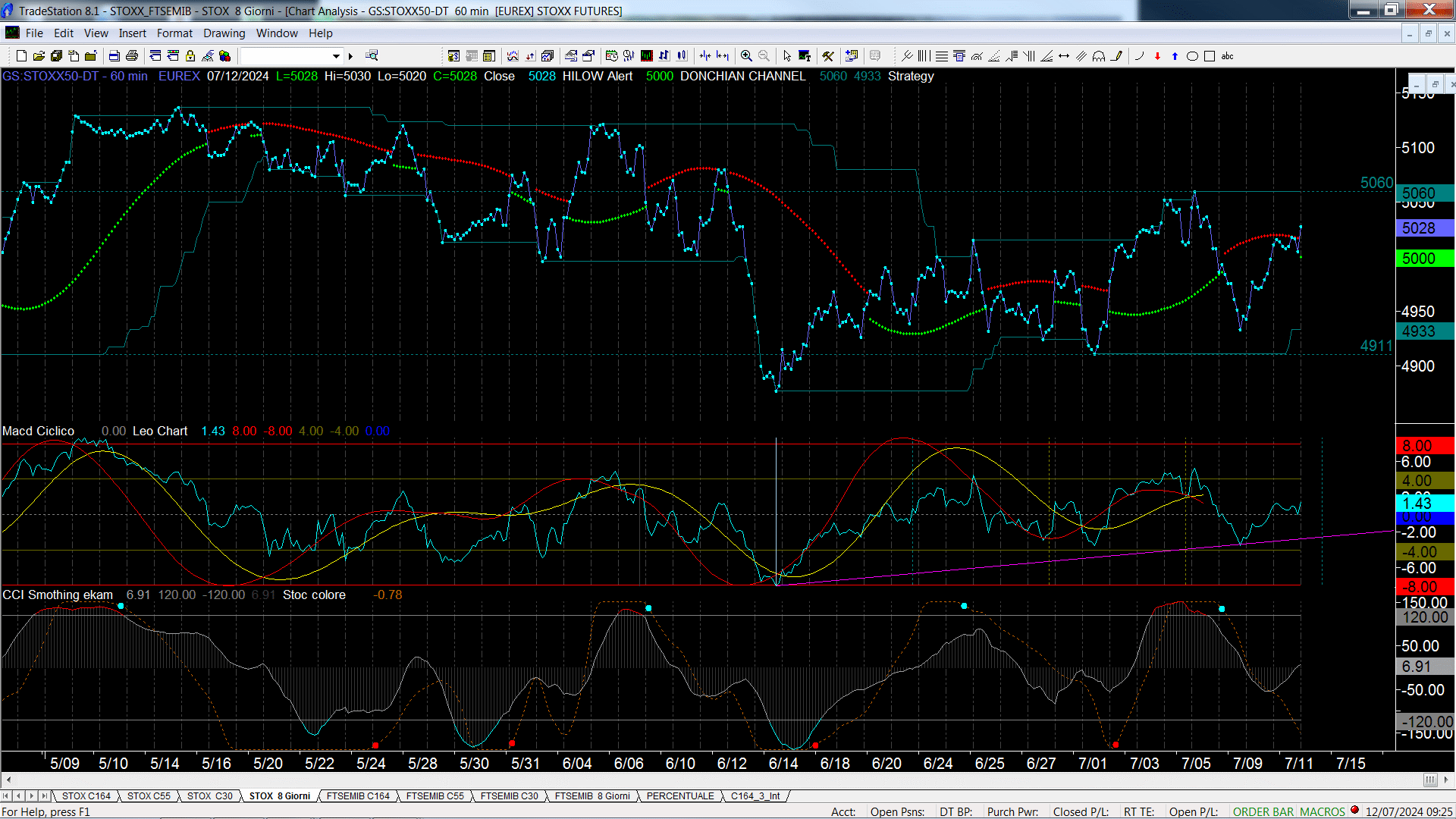Click the CCI Smothing ekam label

click(x=58, y=595)
